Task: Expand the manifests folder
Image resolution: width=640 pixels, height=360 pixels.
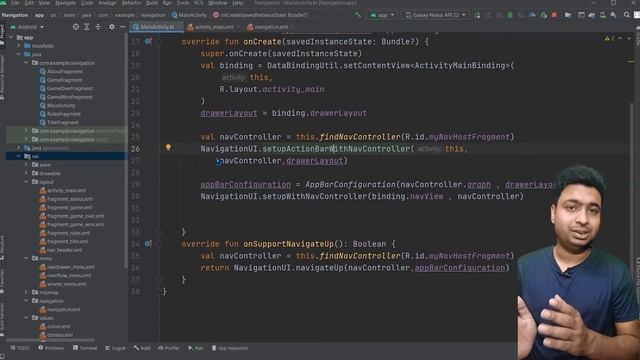Action: pos(19,46)
